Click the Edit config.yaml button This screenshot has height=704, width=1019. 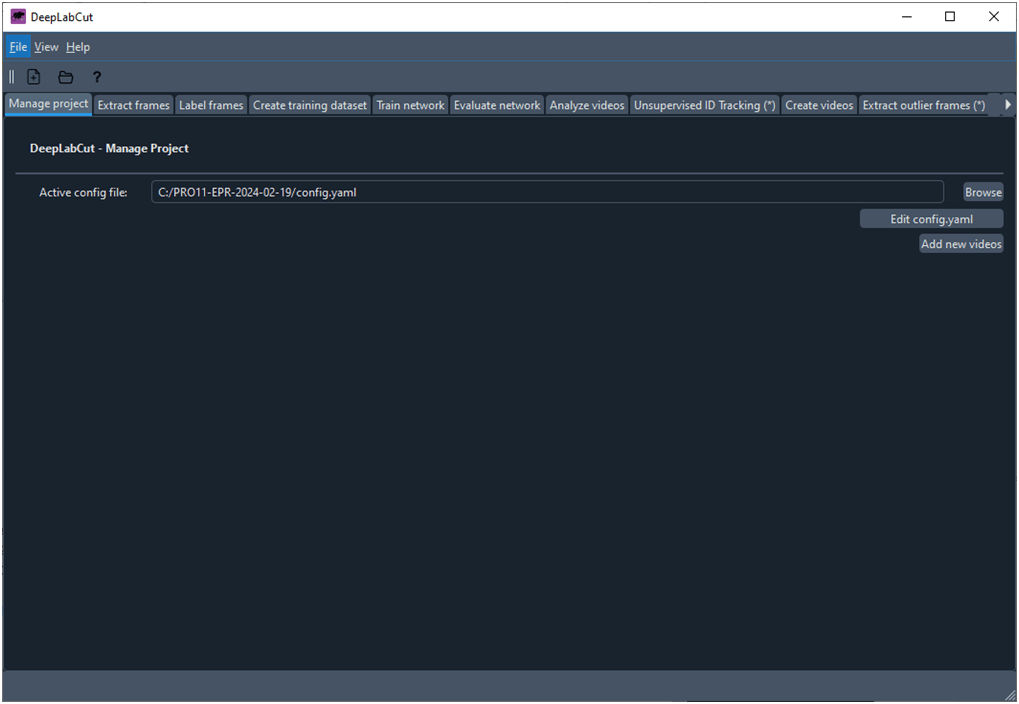click(931, 219)
